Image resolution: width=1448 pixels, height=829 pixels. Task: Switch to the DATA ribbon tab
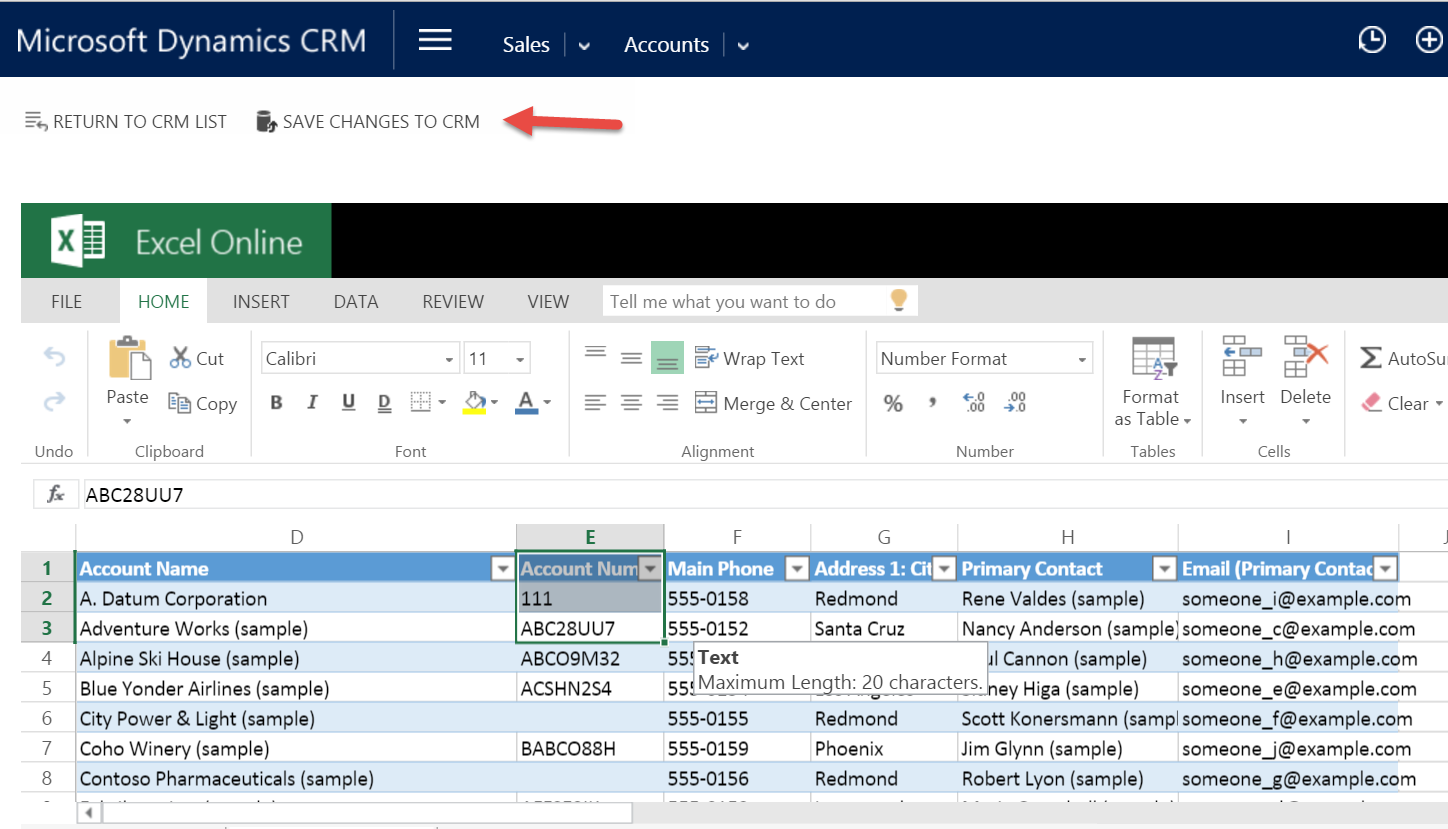pyautogui.click(x=356, y=301)
